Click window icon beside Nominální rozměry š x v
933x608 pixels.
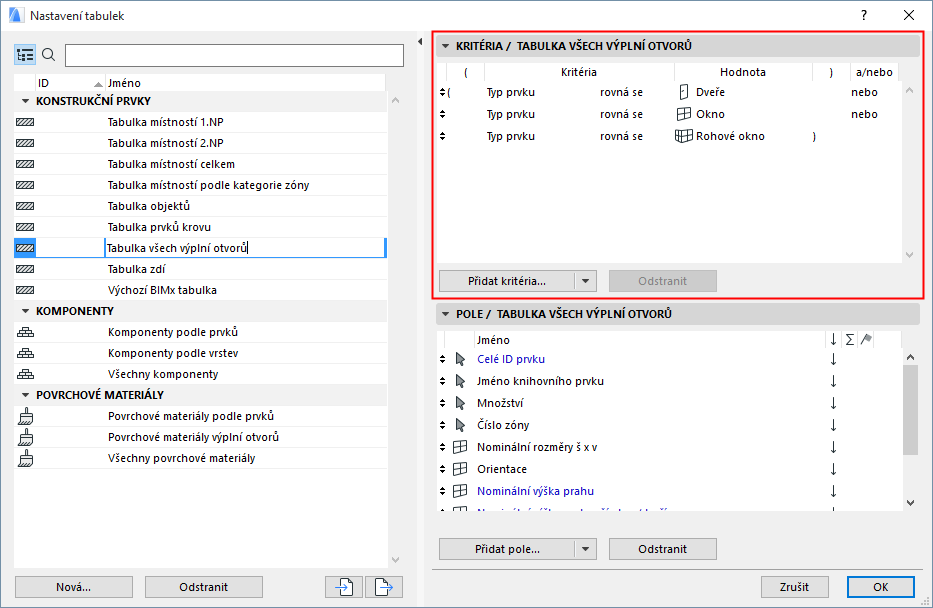(x=460, y=447)
